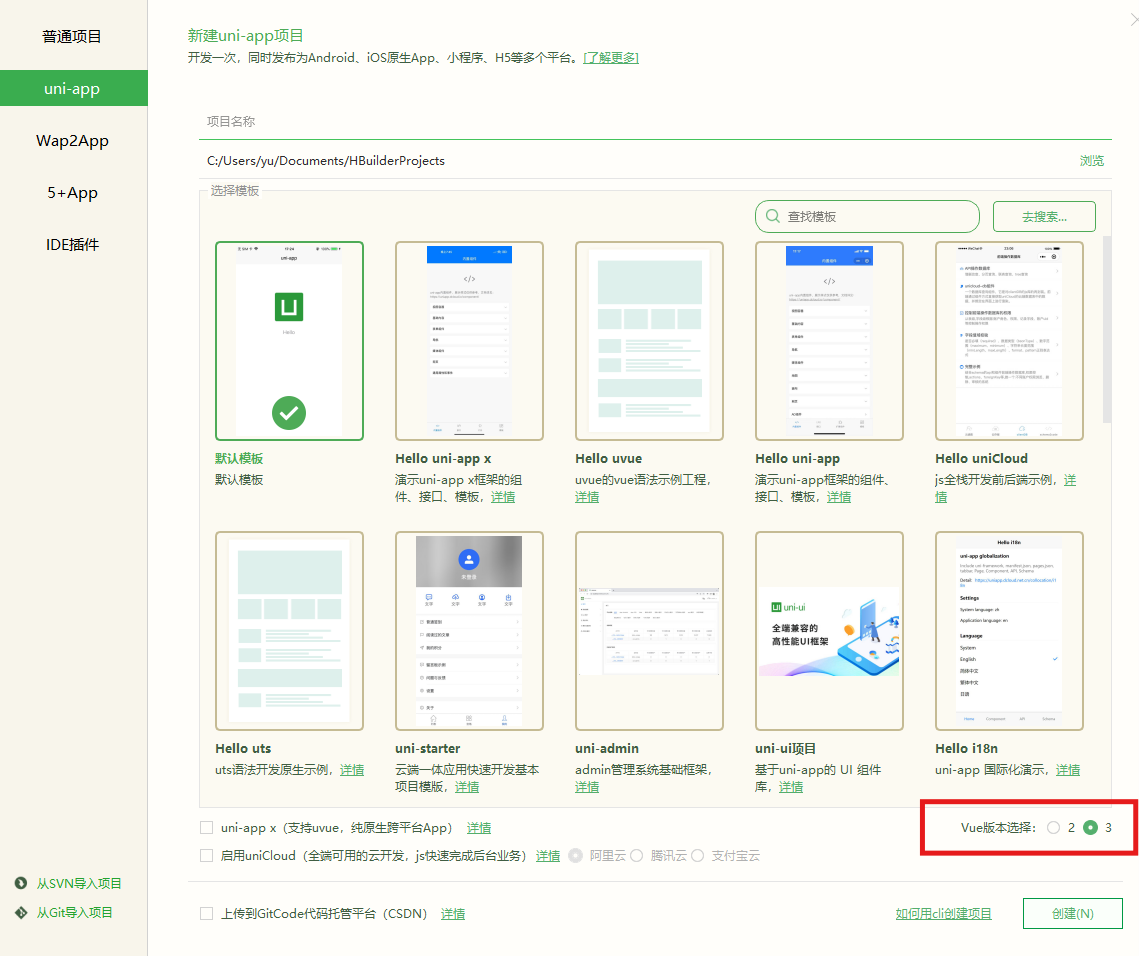Click the template search magnifier icon
This screenshot has height=956, width=1139.
[773, 216]
